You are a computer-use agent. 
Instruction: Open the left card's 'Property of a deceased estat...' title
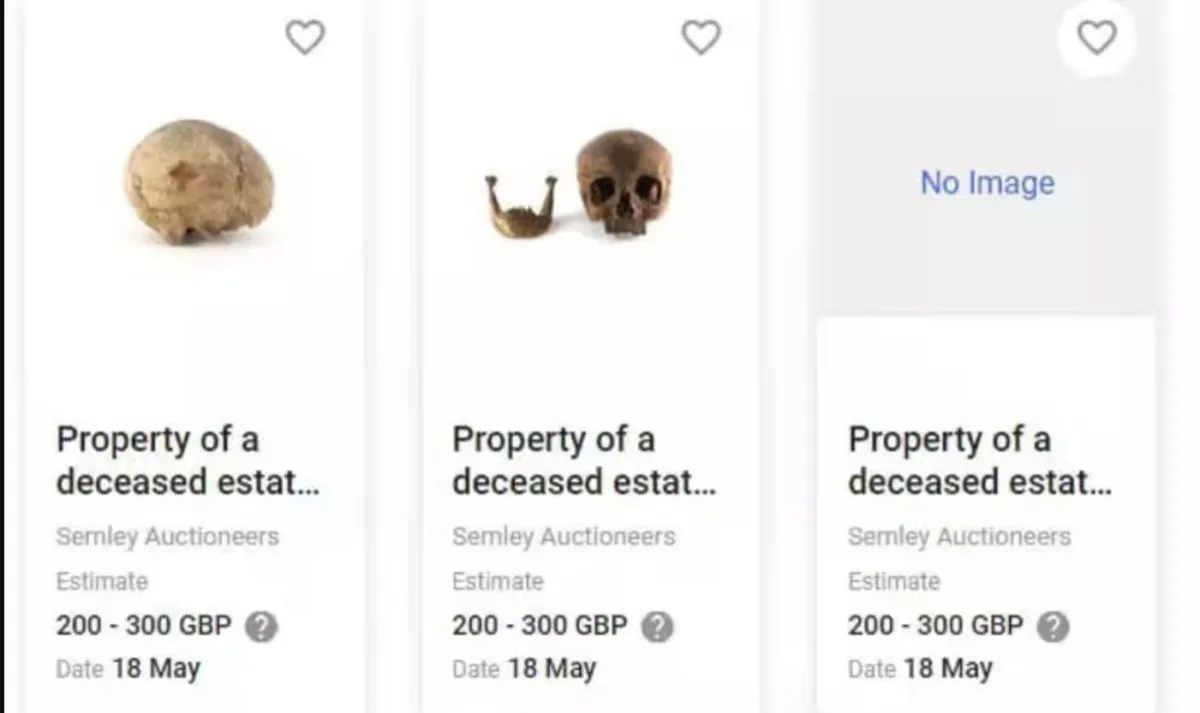click(x=187, y=460)
